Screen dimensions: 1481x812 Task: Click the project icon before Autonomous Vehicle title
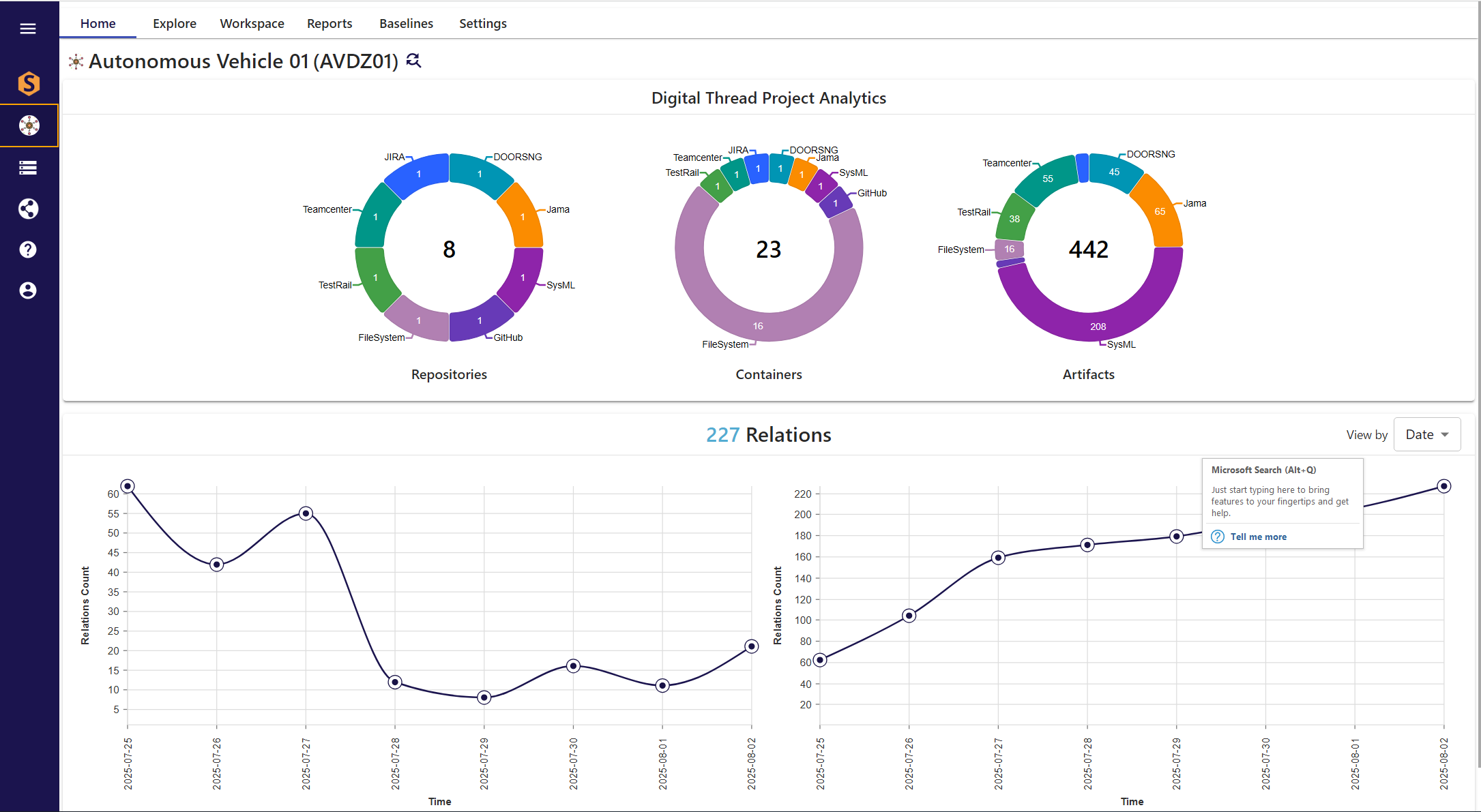76,61
